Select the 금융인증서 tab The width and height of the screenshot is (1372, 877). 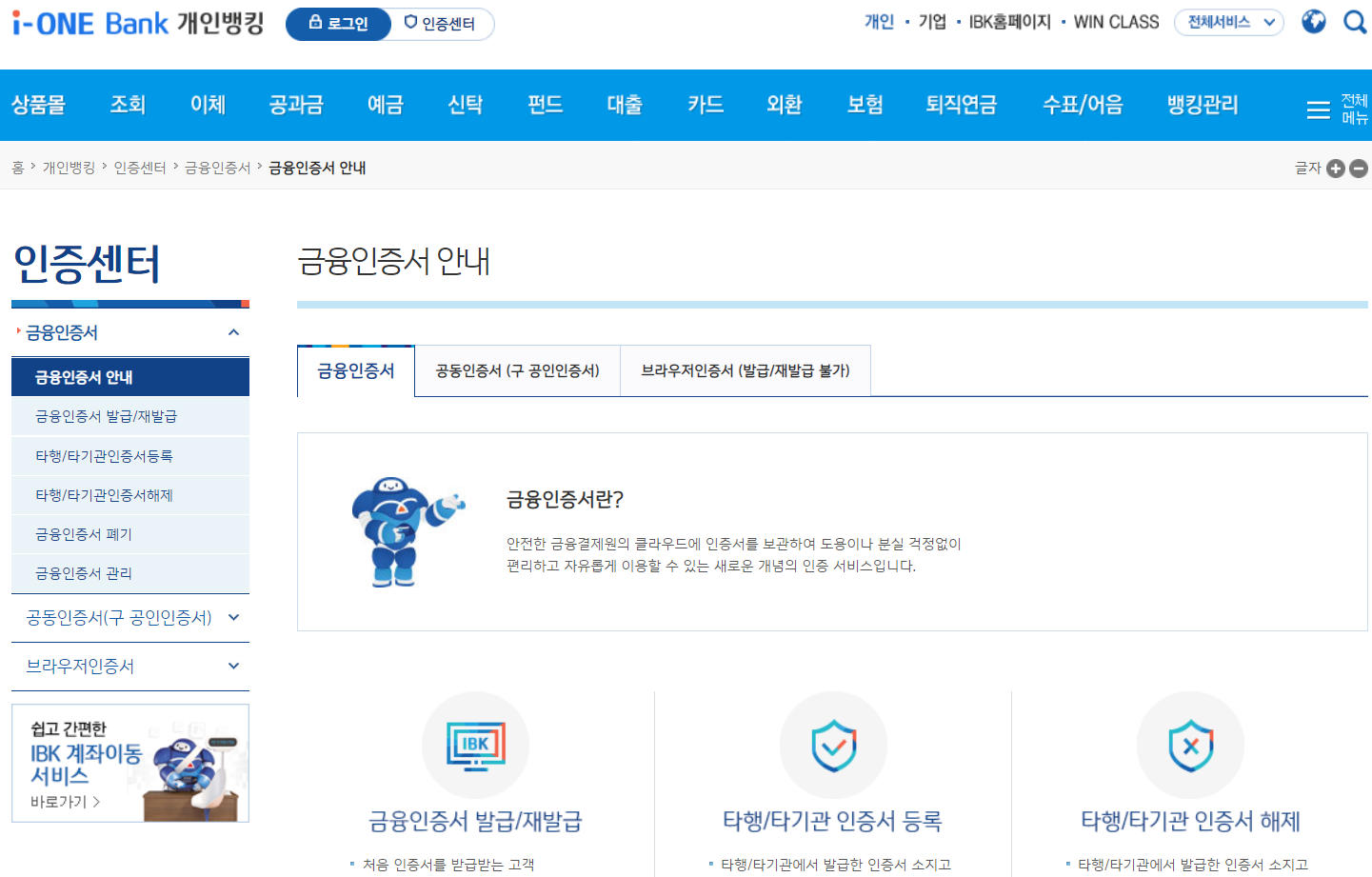click(x=356, y=370)
